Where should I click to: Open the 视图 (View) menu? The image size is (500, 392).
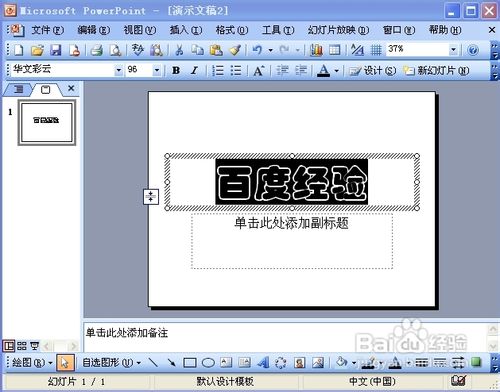pos(140,30)
